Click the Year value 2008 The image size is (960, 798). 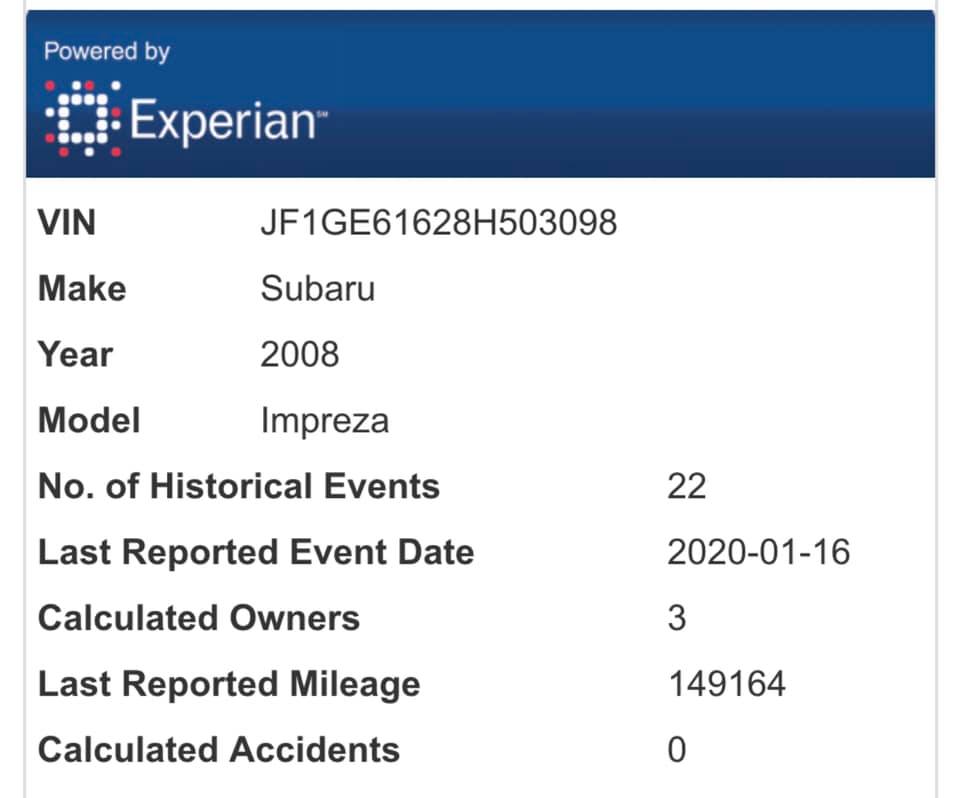pos(299,354)
